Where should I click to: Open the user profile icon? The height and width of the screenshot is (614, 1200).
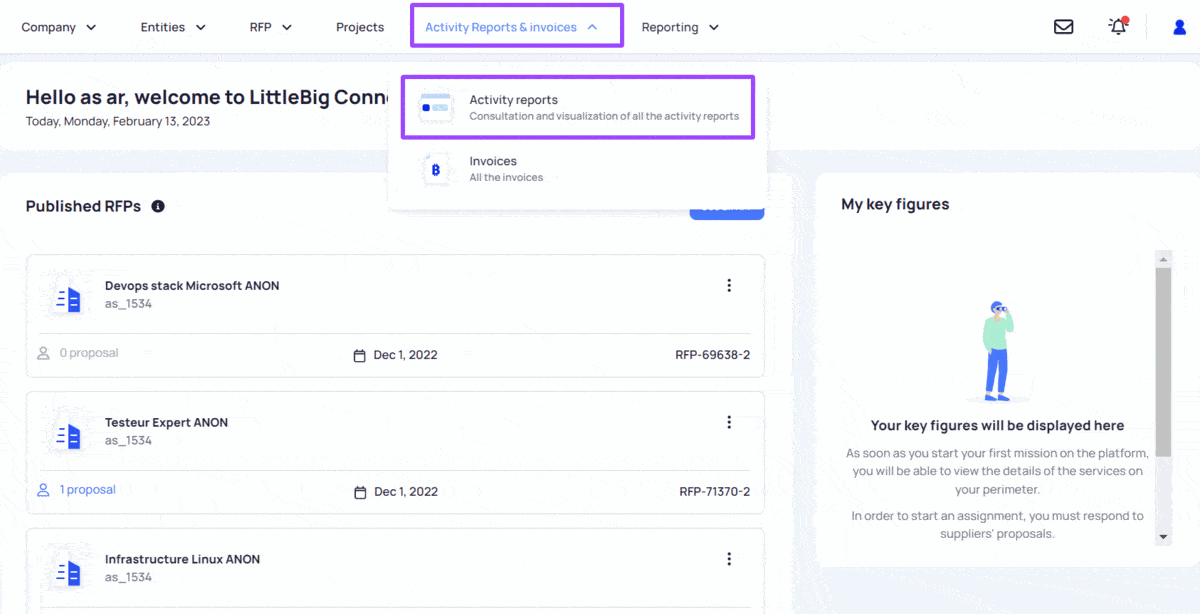click(x=1179, y=27)
